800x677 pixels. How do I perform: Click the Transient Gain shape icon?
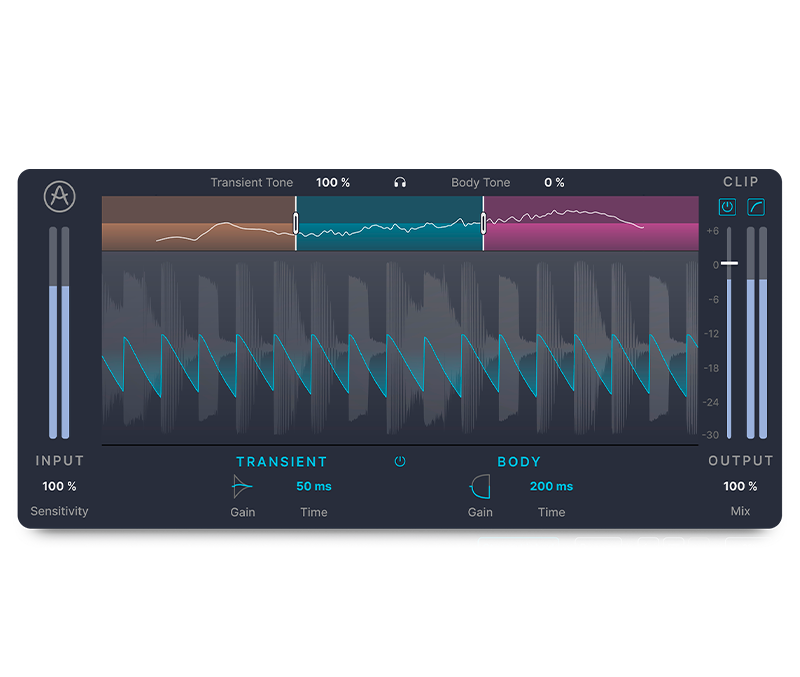242,487
